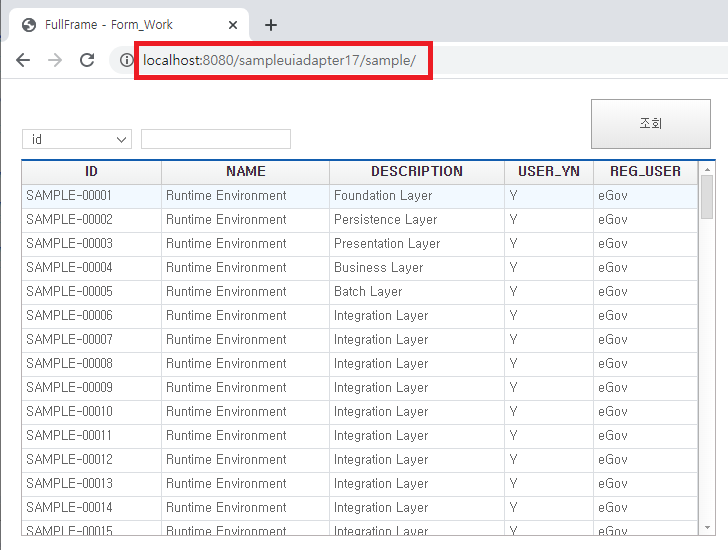Close the FullFrame - Form_Work tab
Screen dimensions: 728x550
point(233,25)
